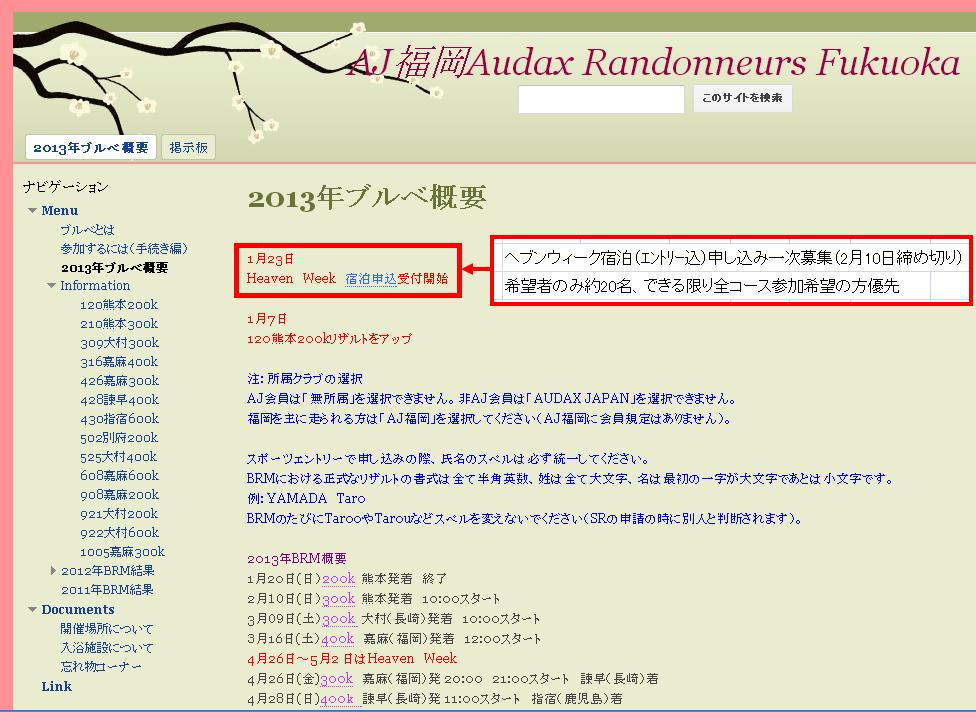This screenshot has width=976, height=712.
Task: Open the 608嘉麻600k page
Action: pyautogui.click(x=120, y=475)
